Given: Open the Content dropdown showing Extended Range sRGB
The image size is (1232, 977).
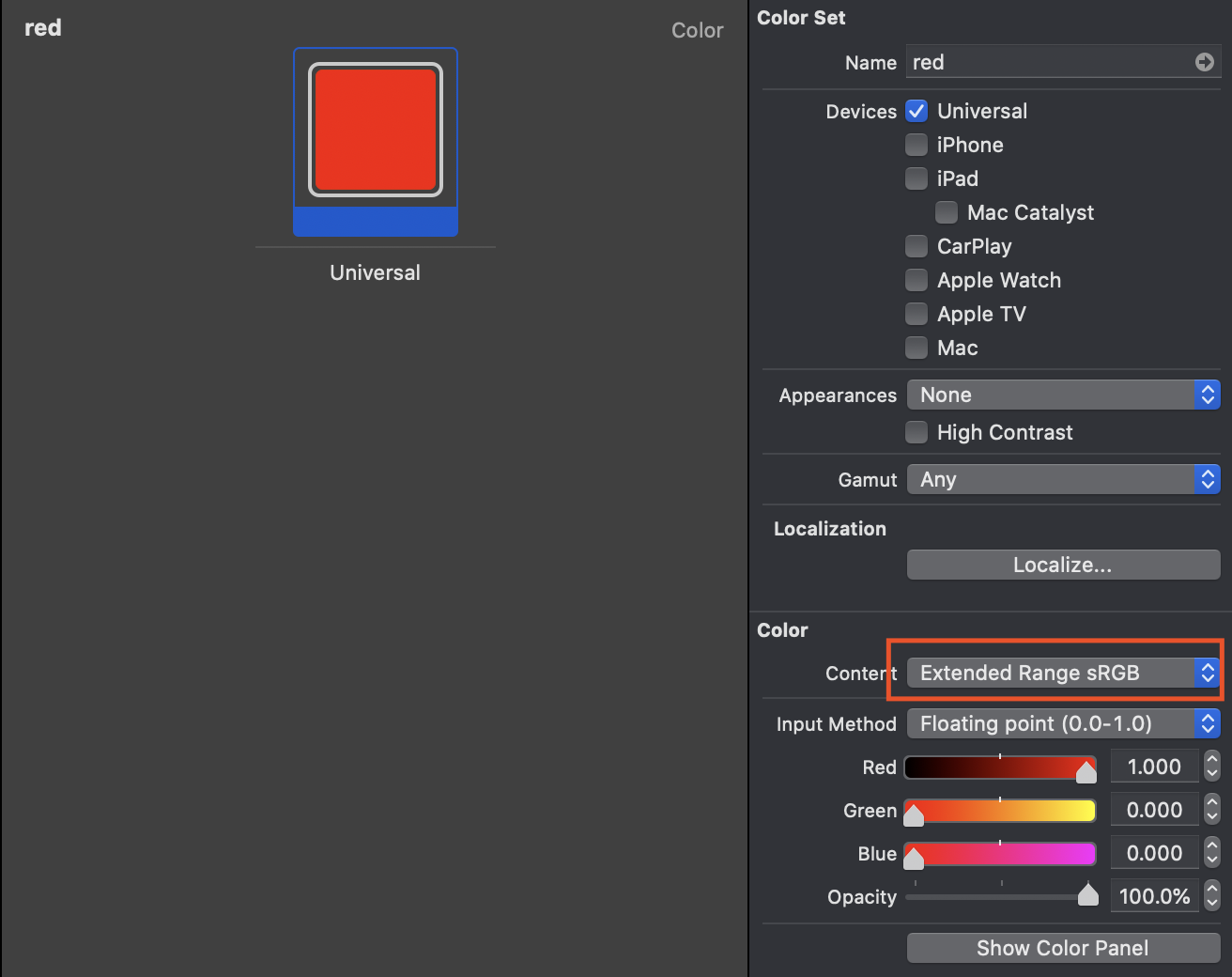Looking at the screenshot, I should click(1063, 673).
